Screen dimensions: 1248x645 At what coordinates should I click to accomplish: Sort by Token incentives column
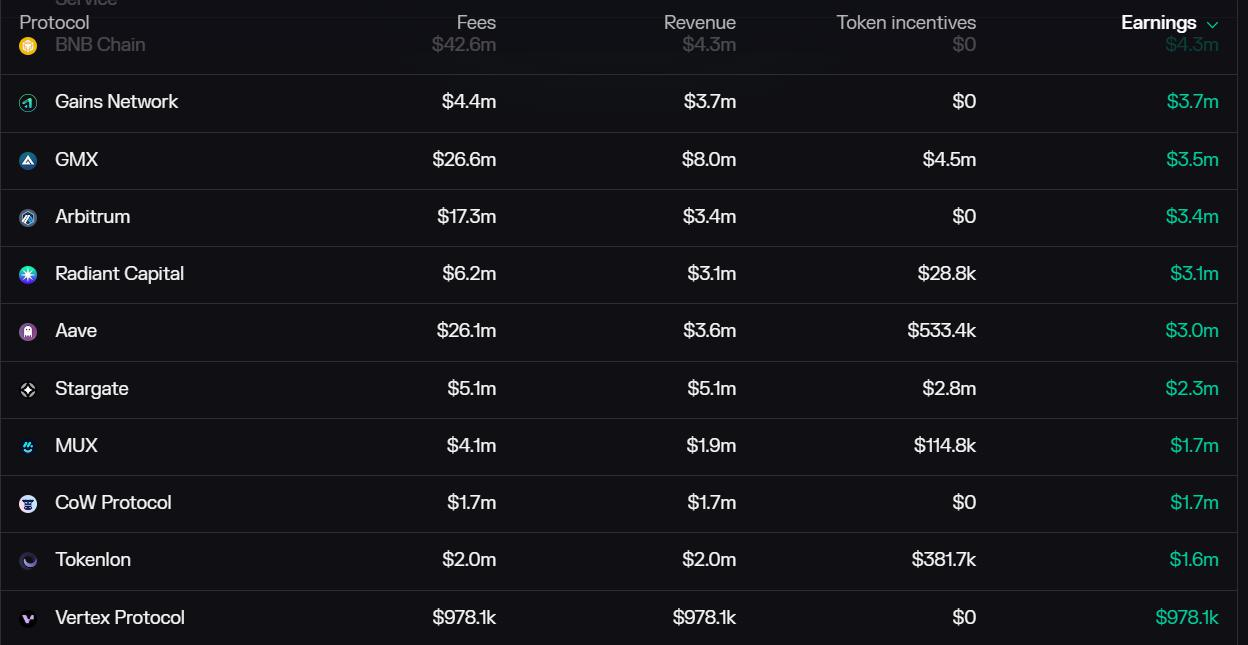[906, 22]
